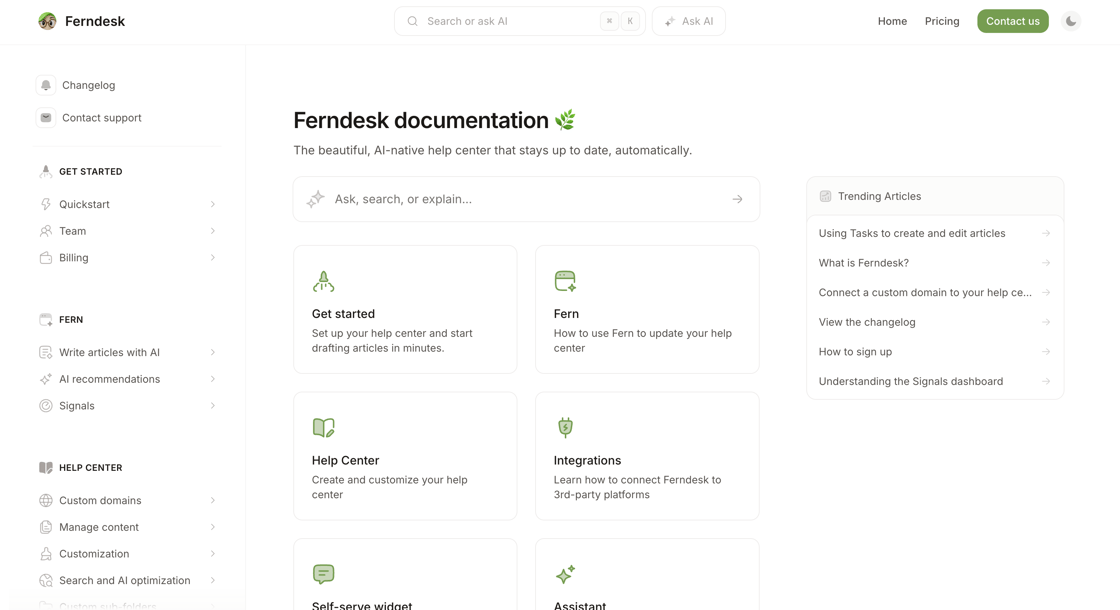Click the Search and AI optimization icon
This screenshot has height=610, width=1120.
pos(46,581)
